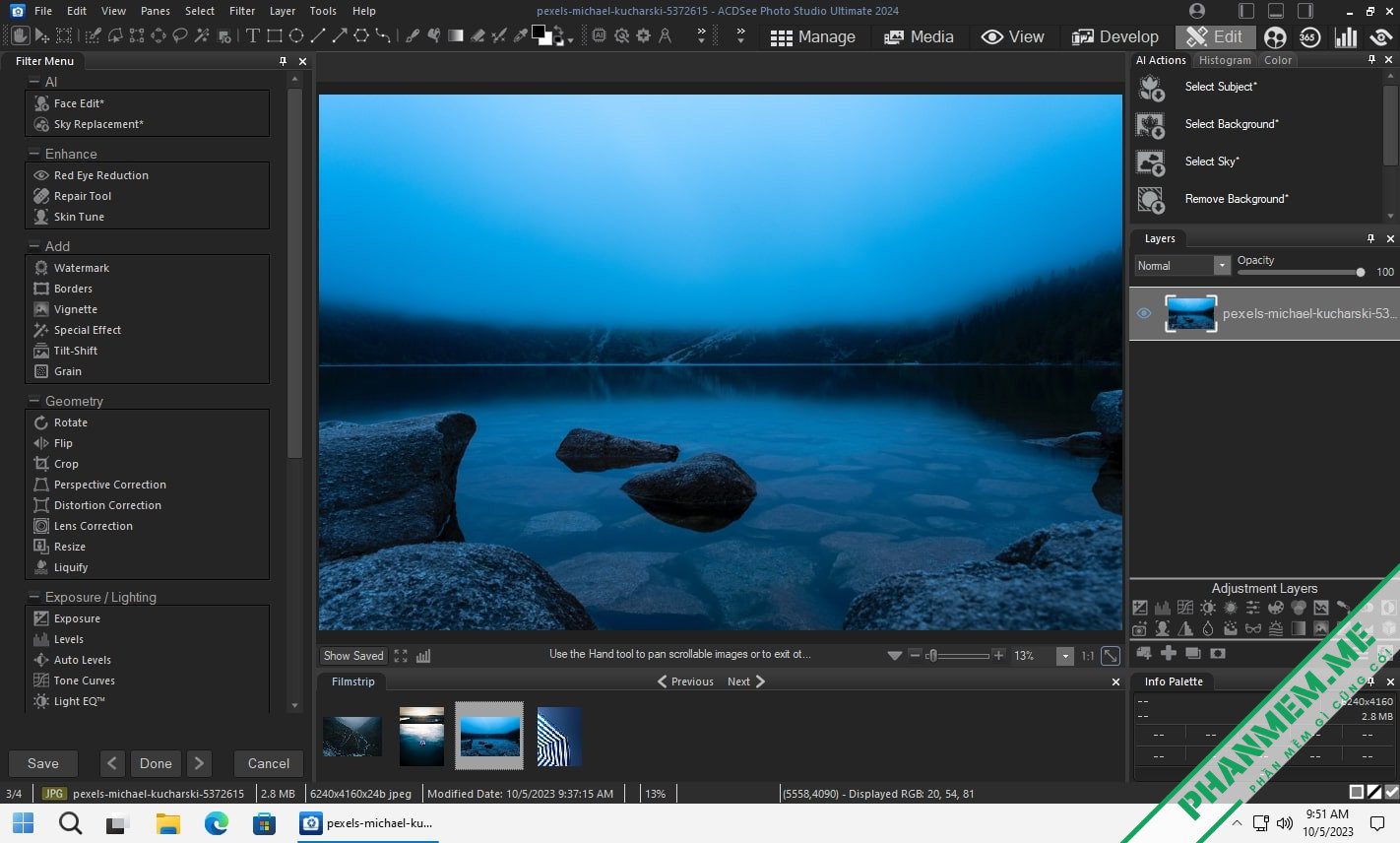1400x843 pixels.
Task: Go to the Next image in filmstrip
Action: click(x=746, y=681)
